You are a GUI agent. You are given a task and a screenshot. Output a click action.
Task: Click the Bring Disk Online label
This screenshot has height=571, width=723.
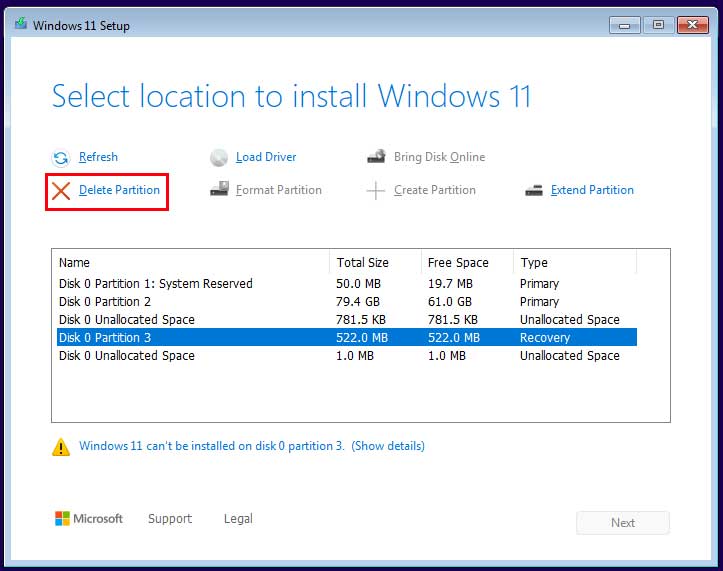(x=439, y=157)
